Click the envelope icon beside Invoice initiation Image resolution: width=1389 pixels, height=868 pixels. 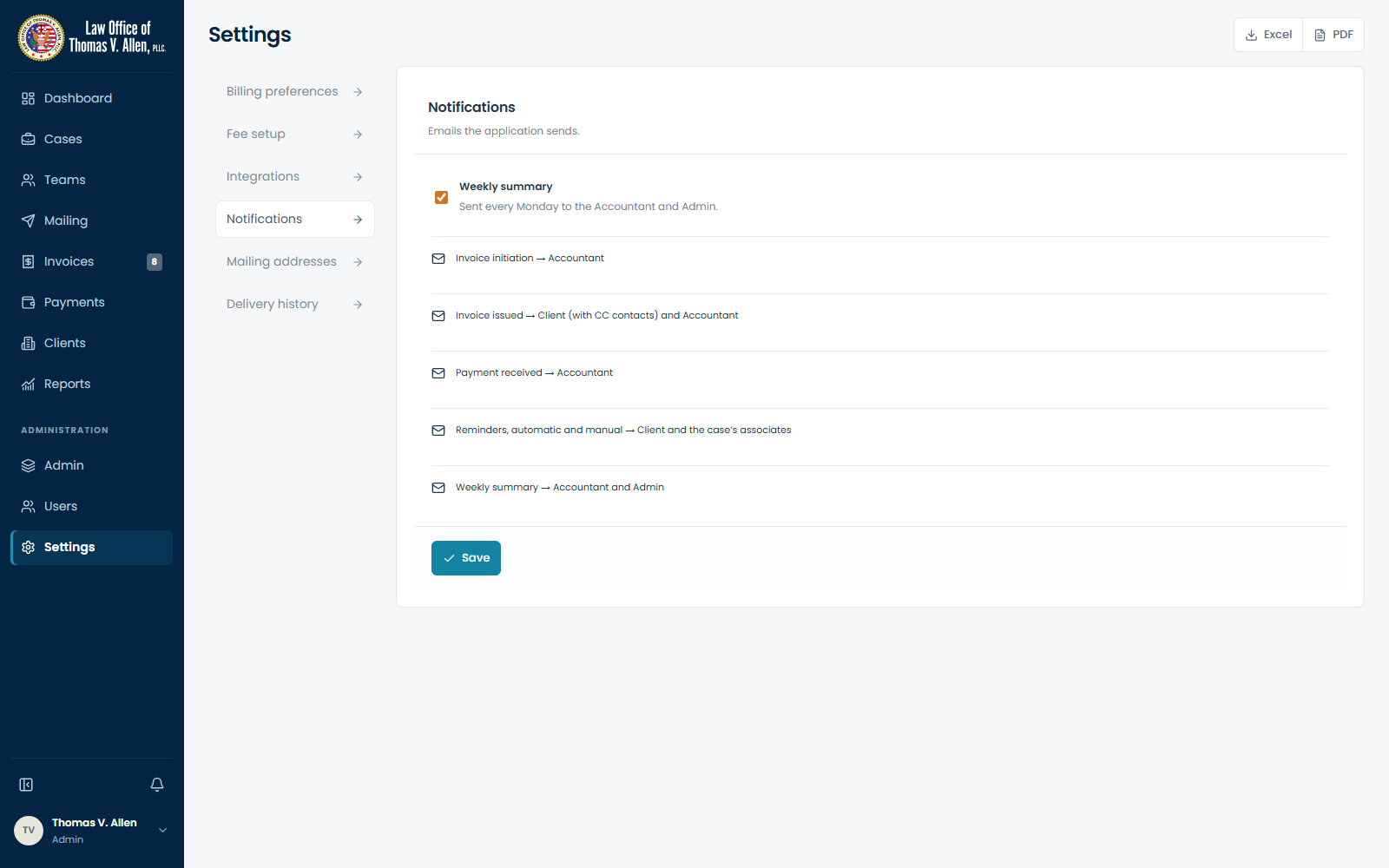(438, 259)
